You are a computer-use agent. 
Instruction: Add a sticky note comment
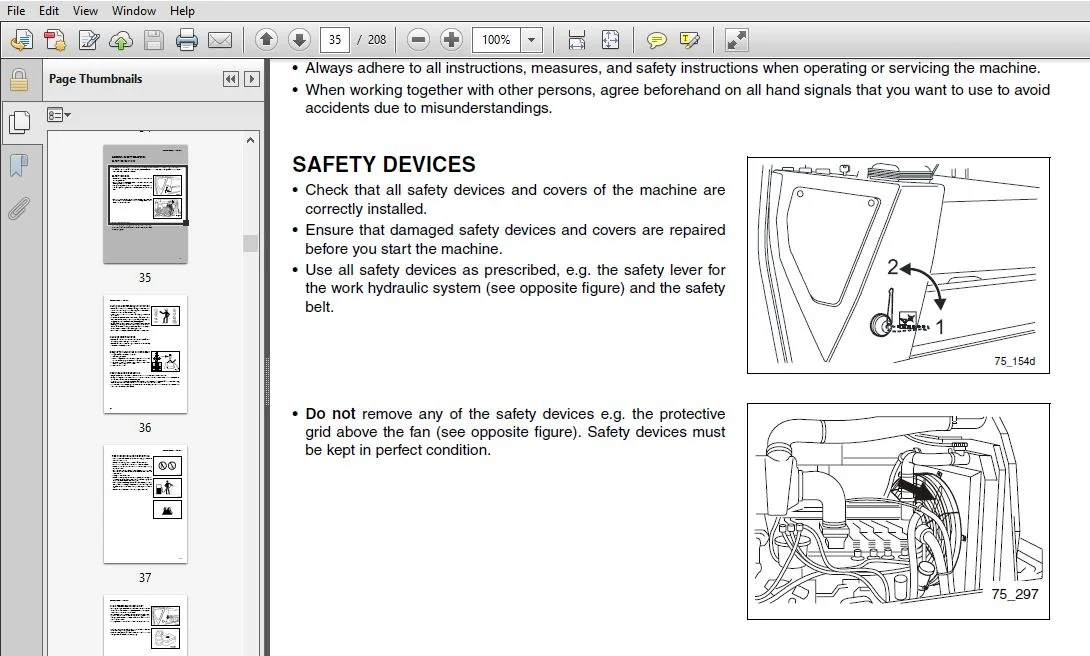point(656,40)
